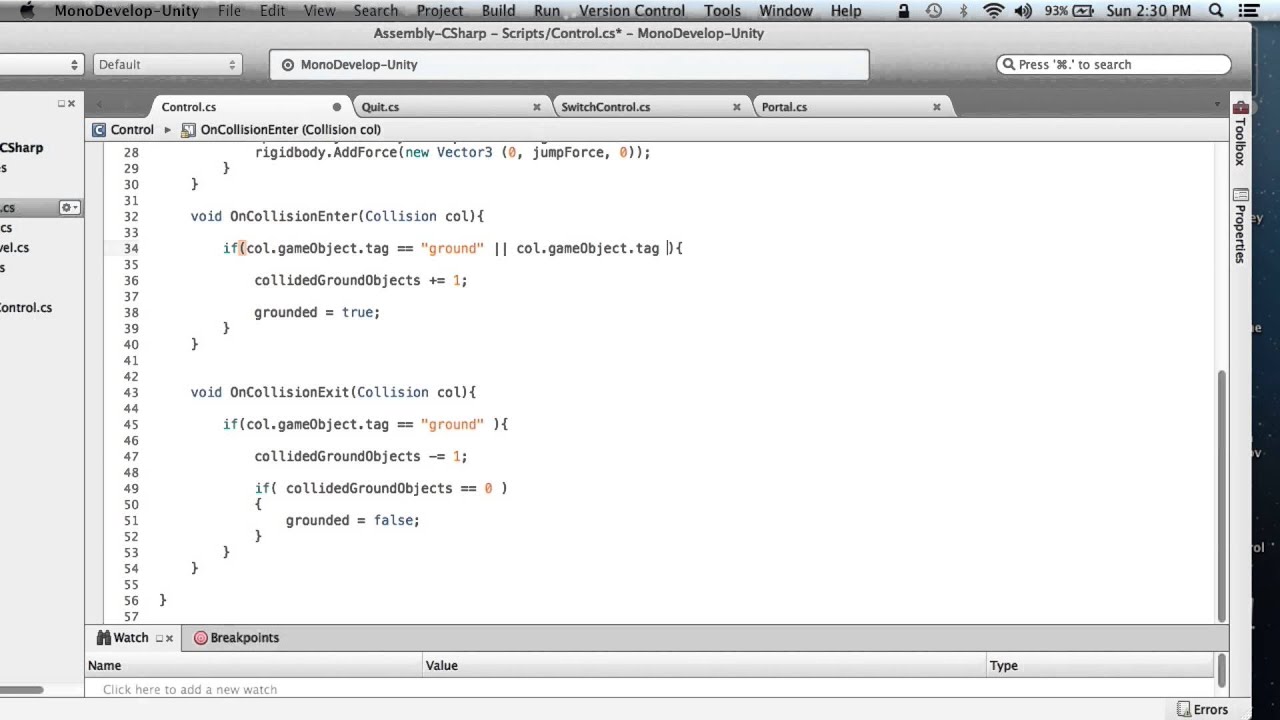
Task: Open the Help menu
Action: tap(846, 11)
